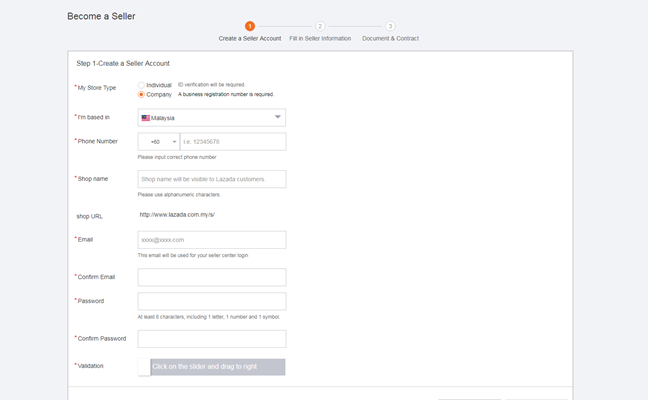Click the Password input field
The width and height of the screenshot is (648, 400).
pos(211,301)
